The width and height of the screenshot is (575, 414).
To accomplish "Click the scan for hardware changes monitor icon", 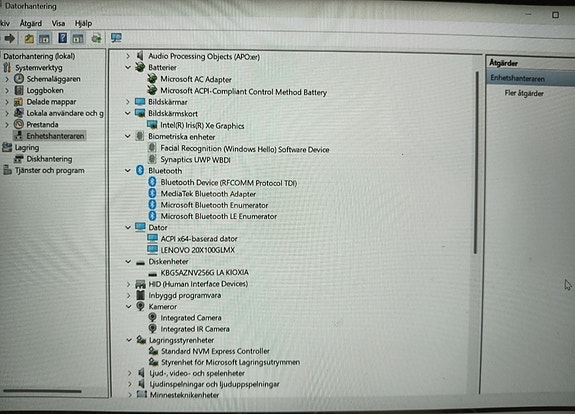I will 116,38.
